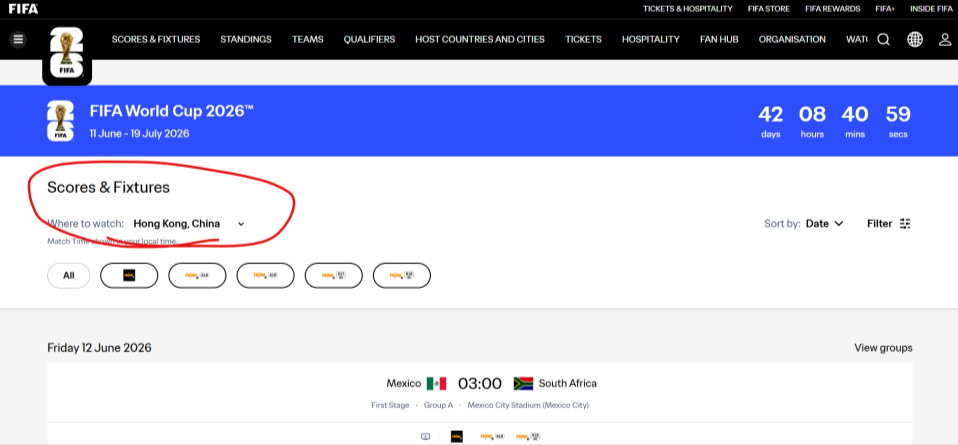The image size is (958, 445).
Task: Open the globe language selector
Action: click(x=915, y=40)
